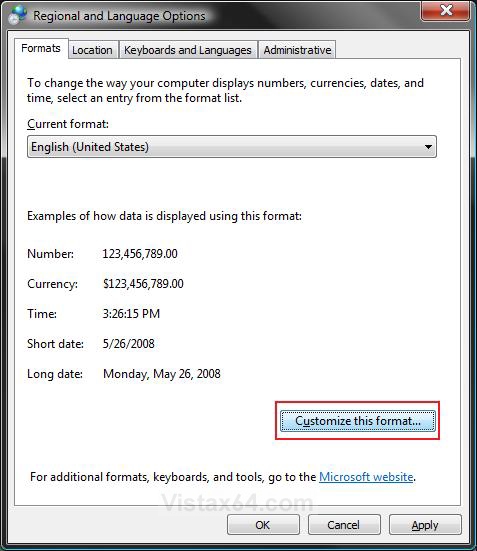
Task: Open the Microsoft website link
Action: pos(366,477)
